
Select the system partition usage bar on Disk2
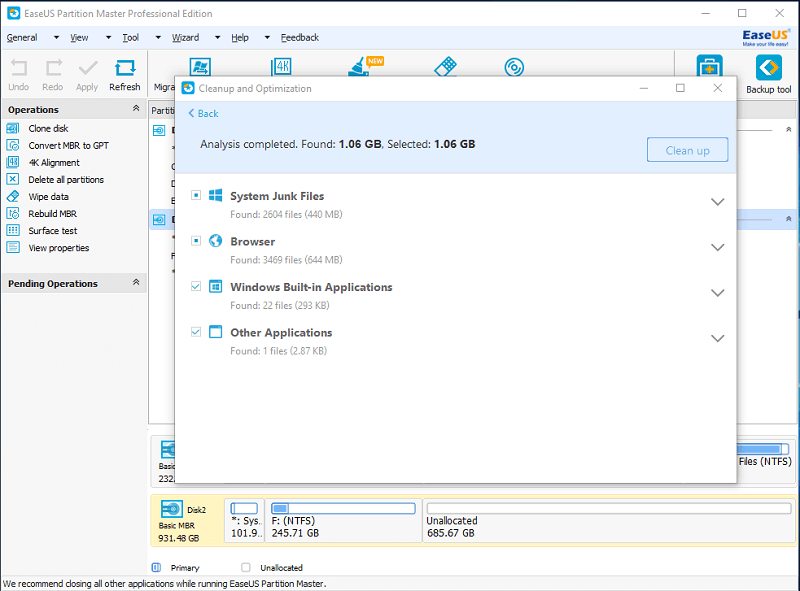coord(244,508)
